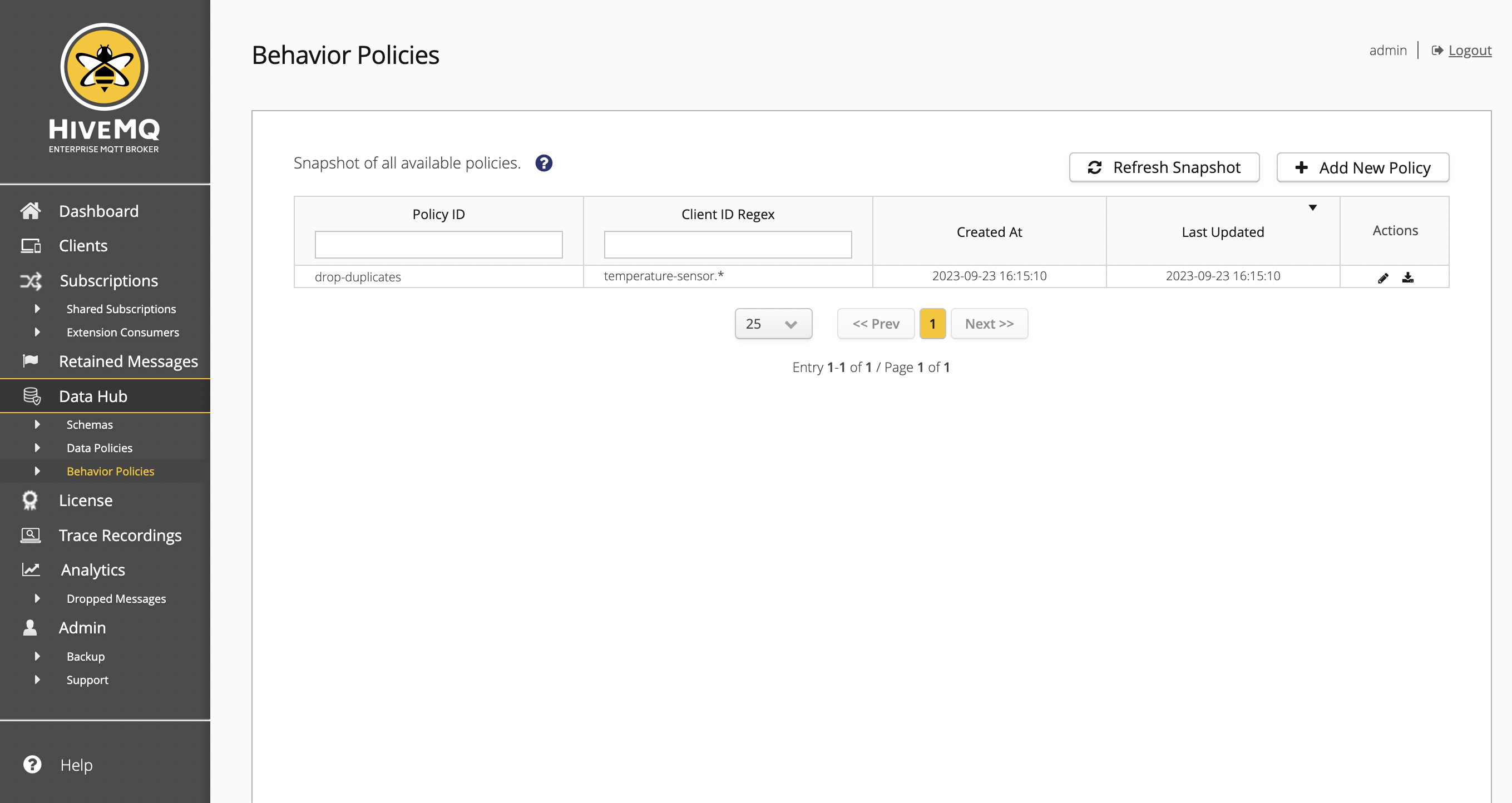
Task: Click the Dashboard navigation icon
Action: tap(29, 210)
